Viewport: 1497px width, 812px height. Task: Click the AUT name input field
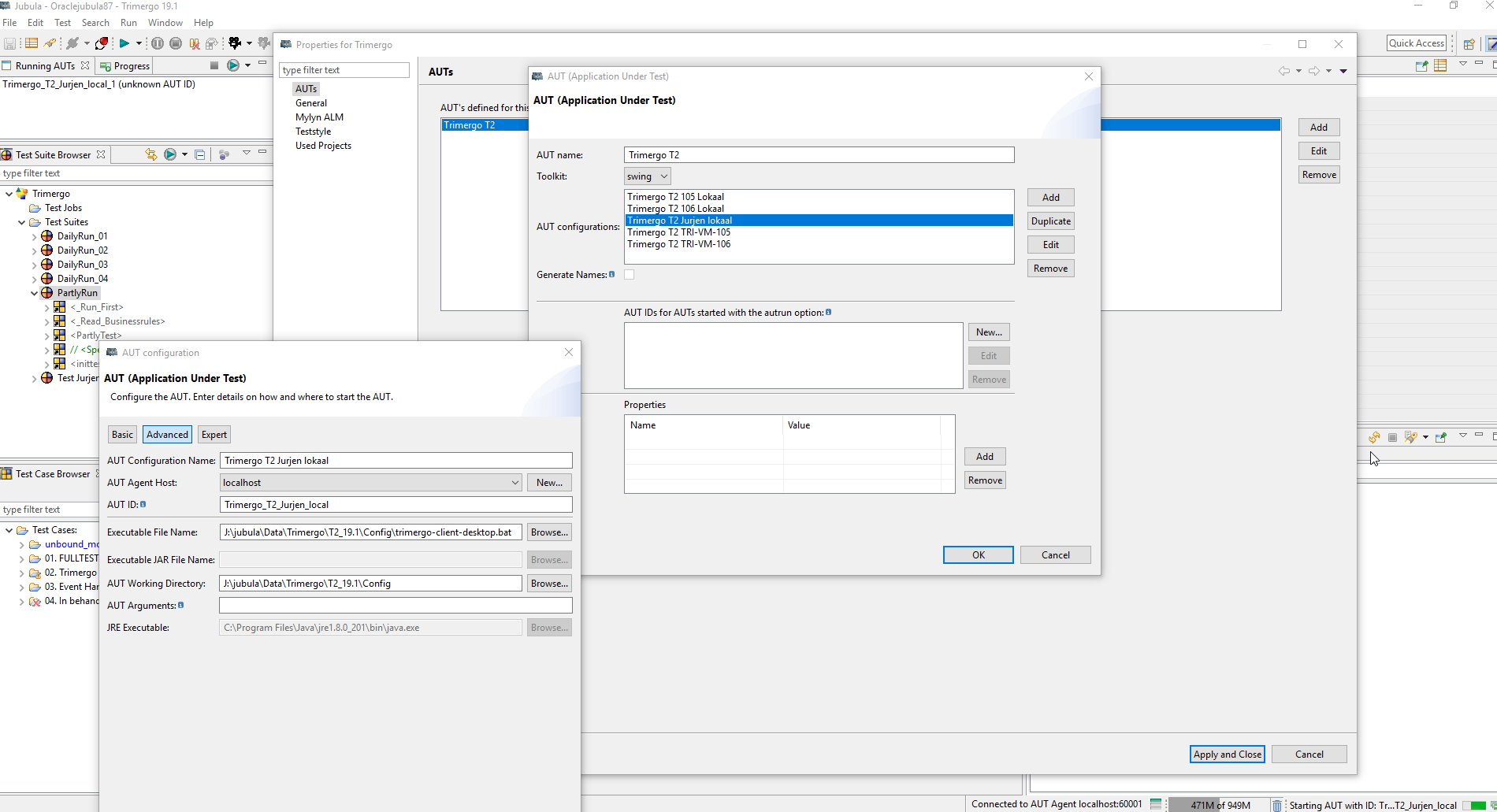click(819, 155)
